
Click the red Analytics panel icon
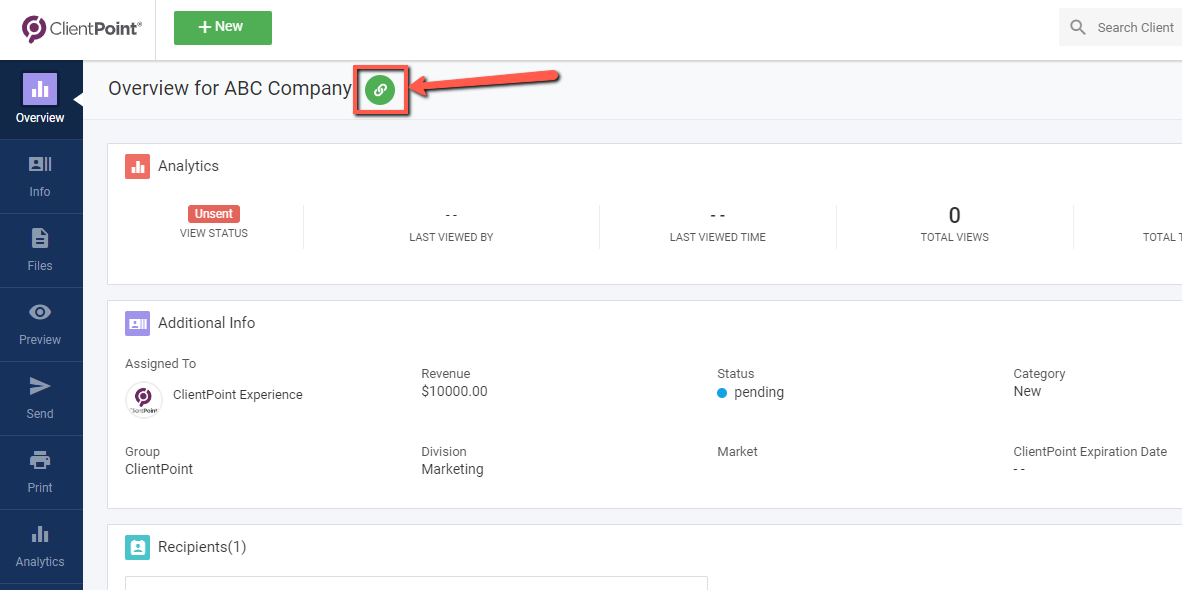[x=137, y=167]
